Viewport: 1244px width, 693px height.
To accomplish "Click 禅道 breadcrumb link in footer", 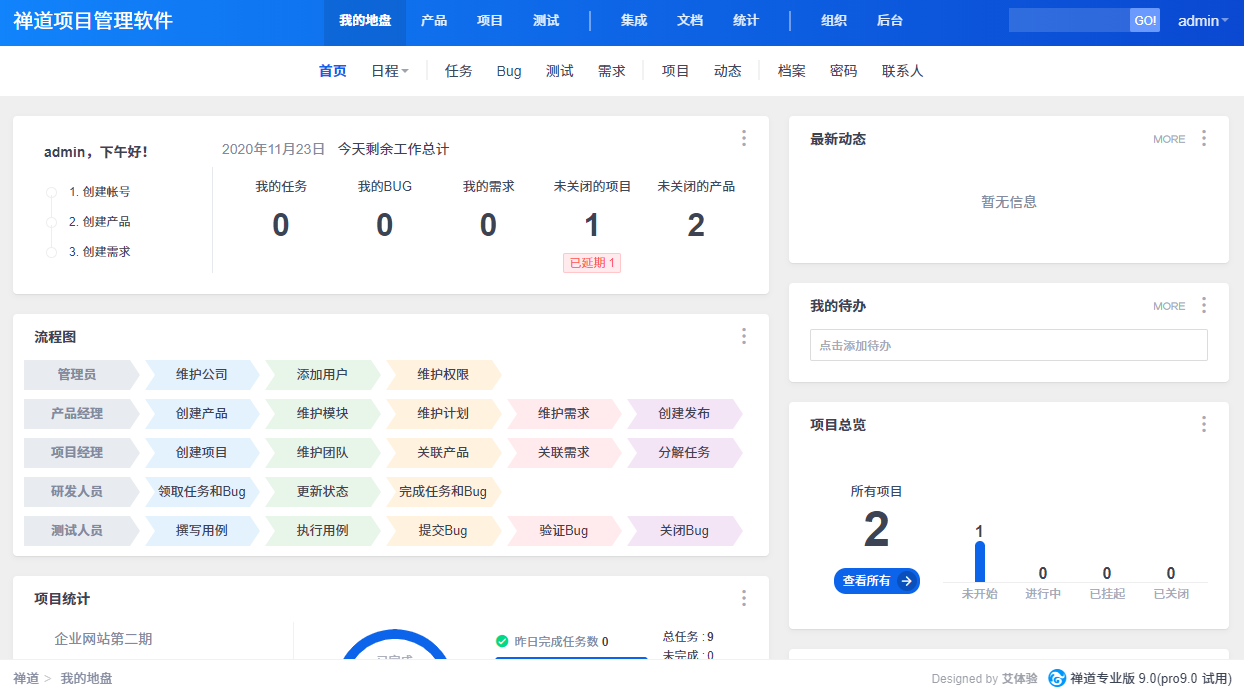I will 26,678.
